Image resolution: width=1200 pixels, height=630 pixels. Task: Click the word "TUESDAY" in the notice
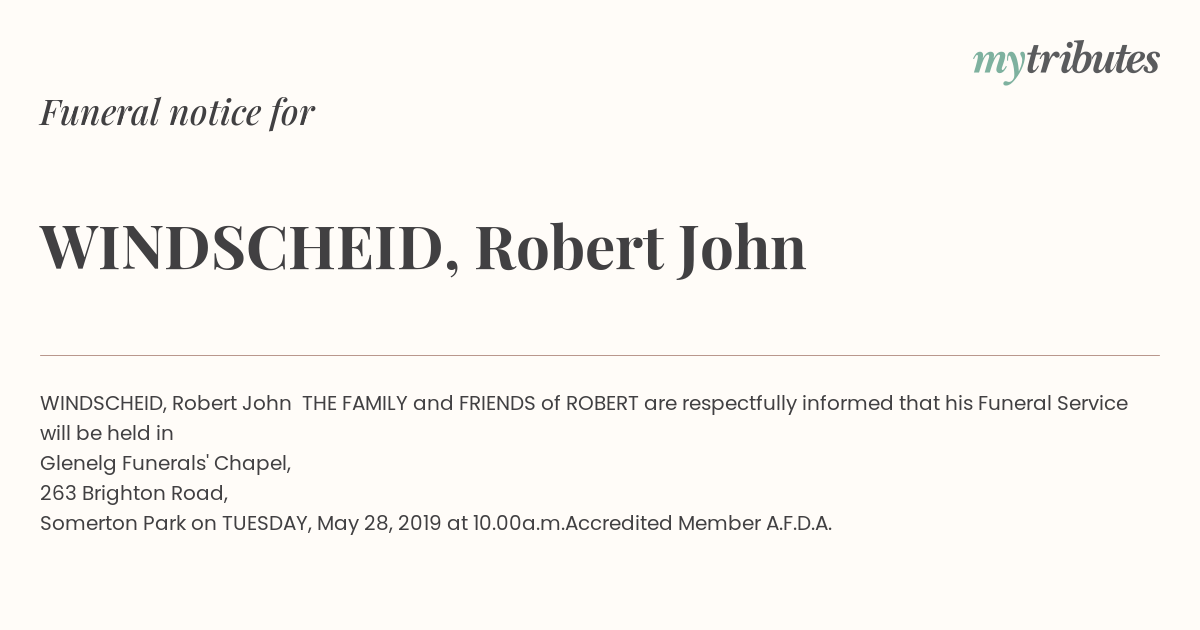(265, 523)
